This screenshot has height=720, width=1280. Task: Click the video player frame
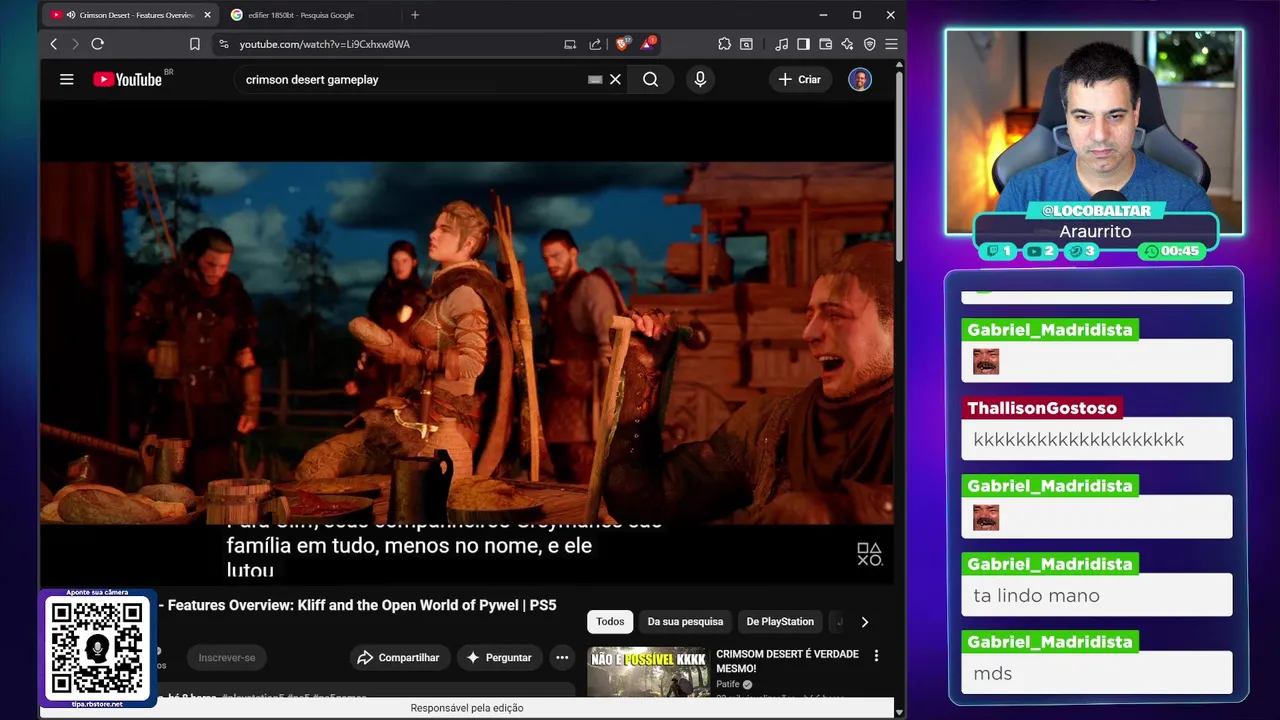[x=467, y=342]
